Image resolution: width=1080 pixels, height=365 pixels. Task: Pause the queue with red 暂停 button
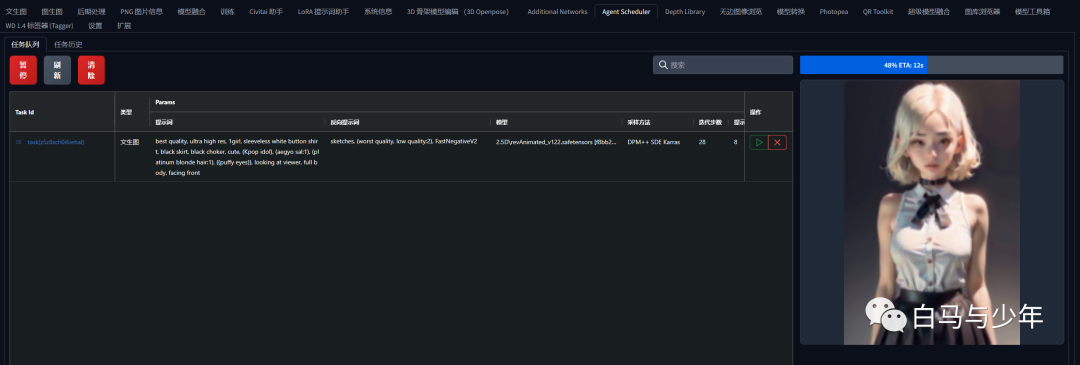click(x=23, y=70)
